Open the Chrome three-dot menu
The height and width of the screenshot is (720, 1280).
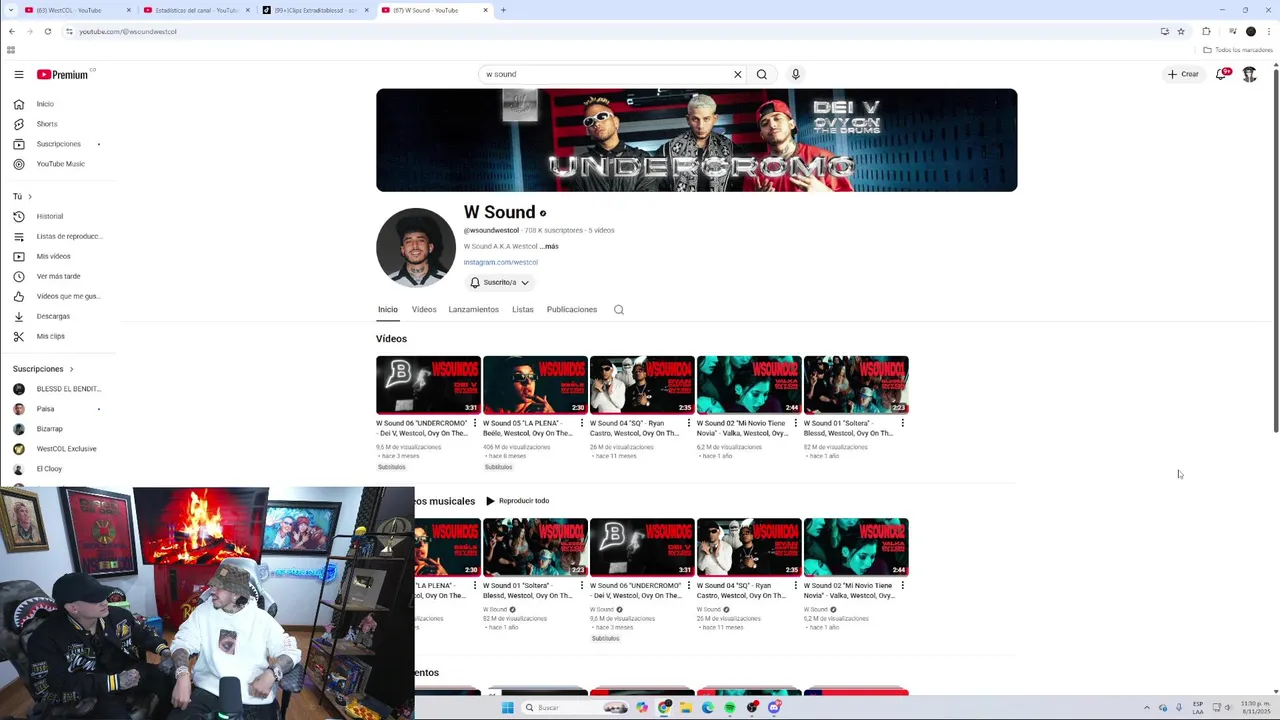tap(1271, 31)
